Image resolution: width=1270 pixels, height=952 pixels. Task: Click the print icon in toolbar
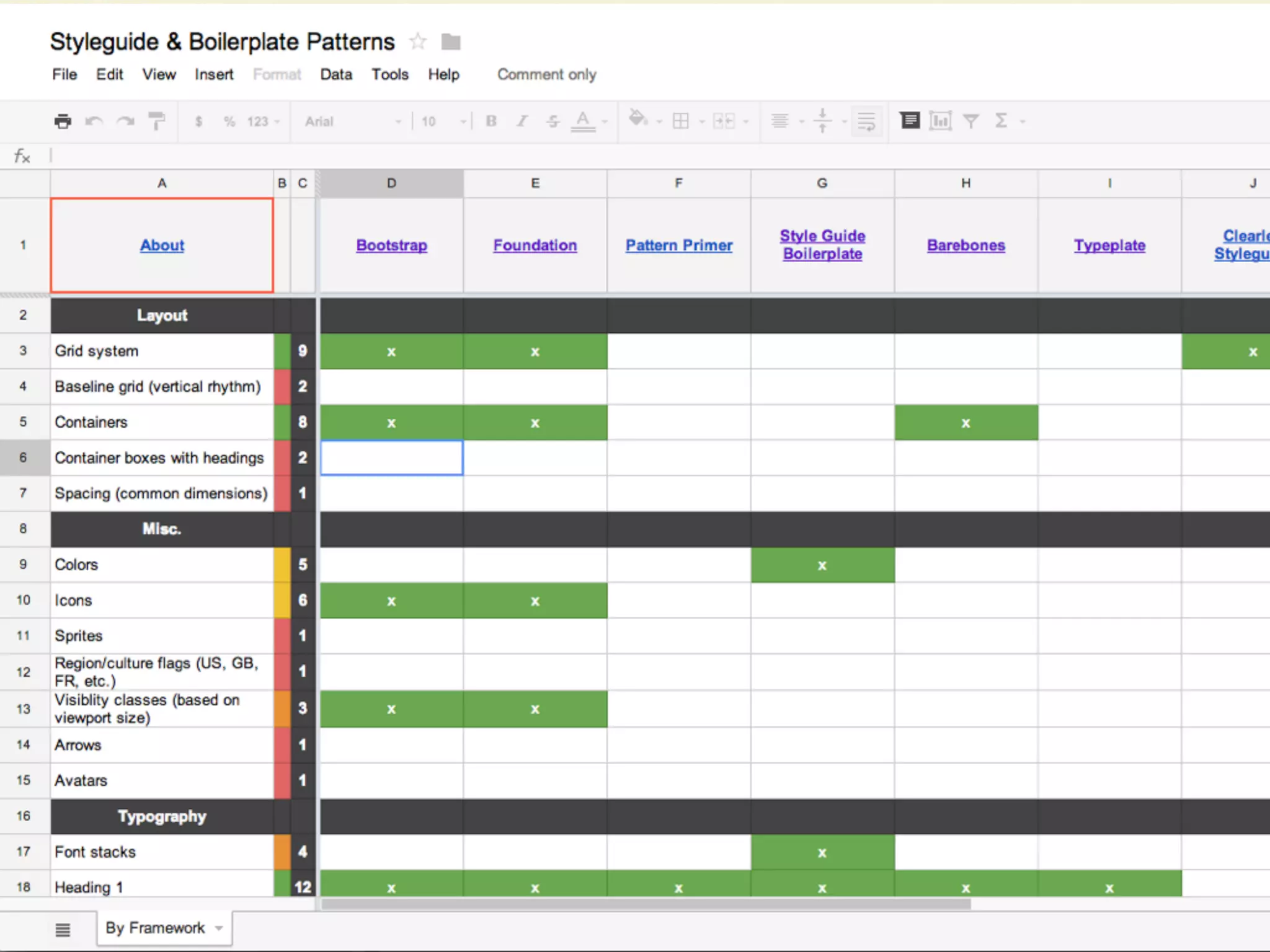[63, 121]
